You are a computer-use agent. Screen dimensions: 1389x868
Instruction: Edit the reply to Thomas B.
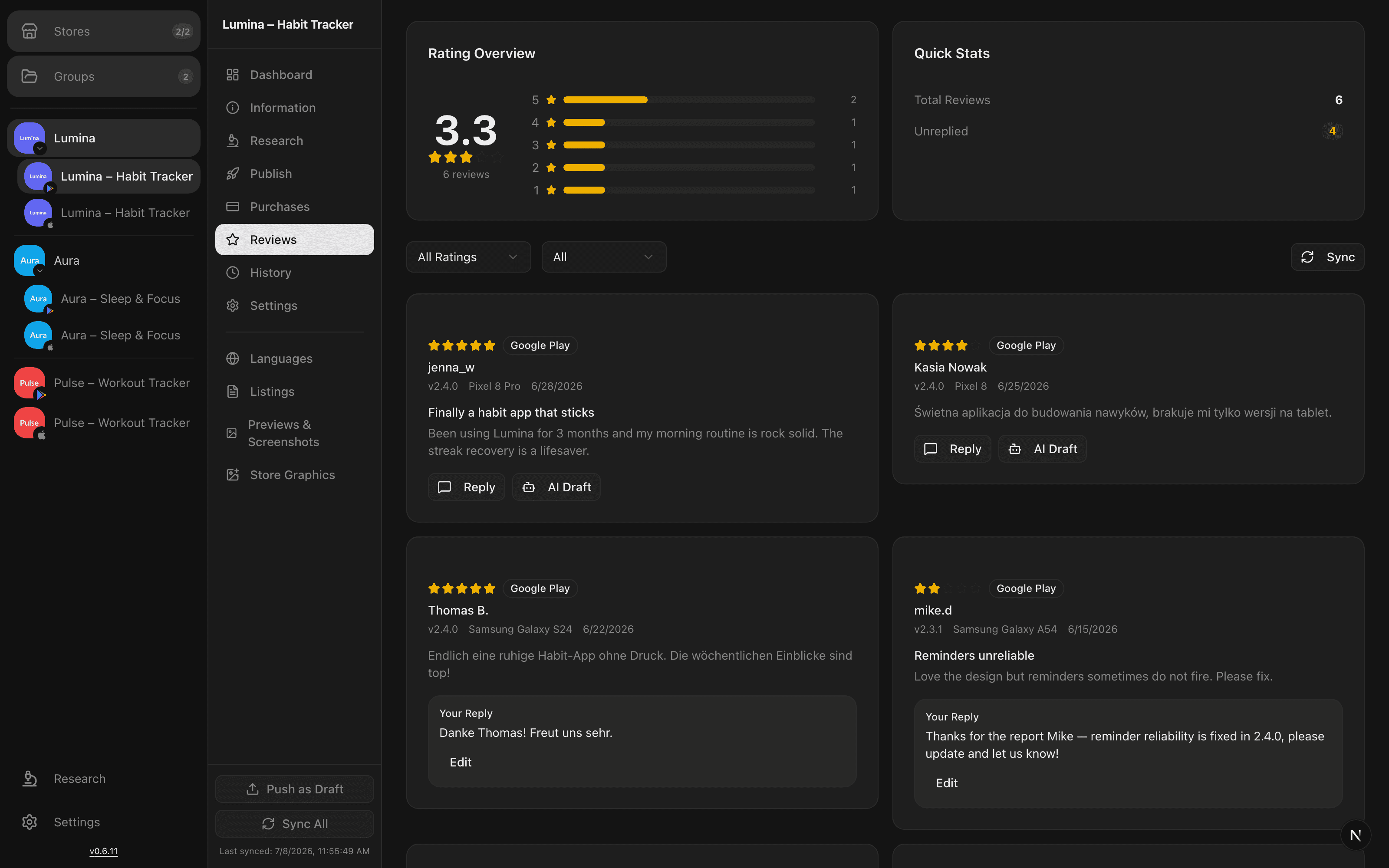(460, 763)
